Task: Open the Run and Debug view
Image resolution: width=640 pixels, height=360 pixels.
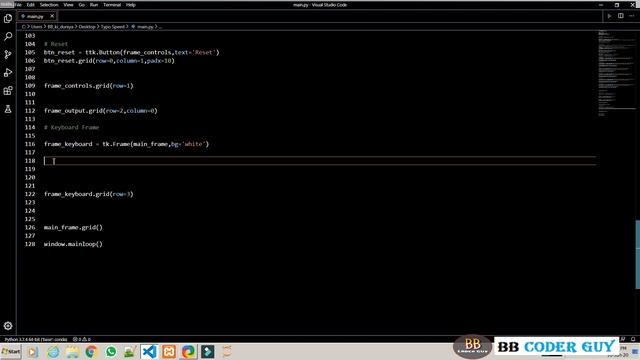Action: (8, 73)
